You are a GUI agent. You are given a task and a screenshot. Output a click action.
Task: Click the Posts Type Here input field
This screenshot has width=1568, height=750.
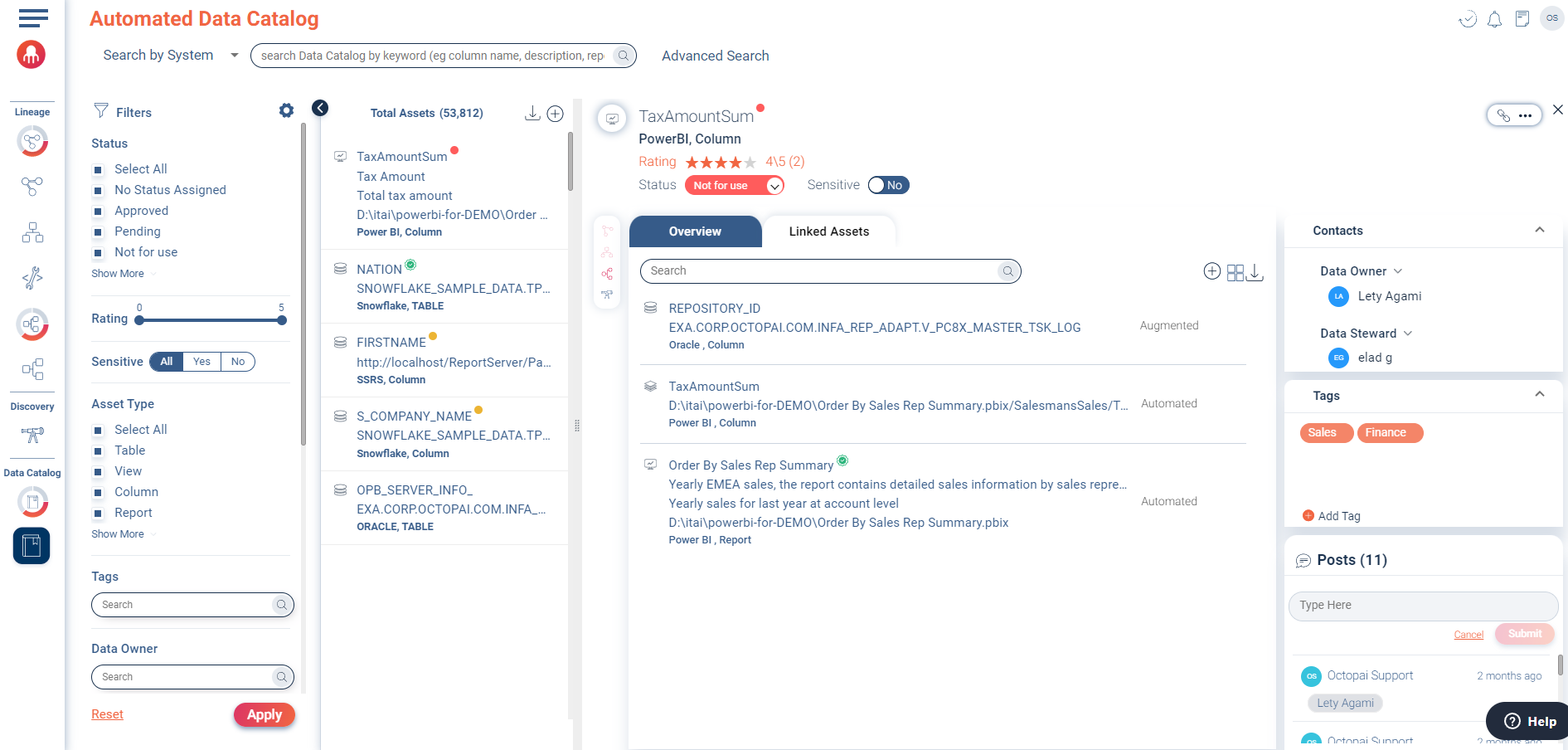click(1423, 606)
